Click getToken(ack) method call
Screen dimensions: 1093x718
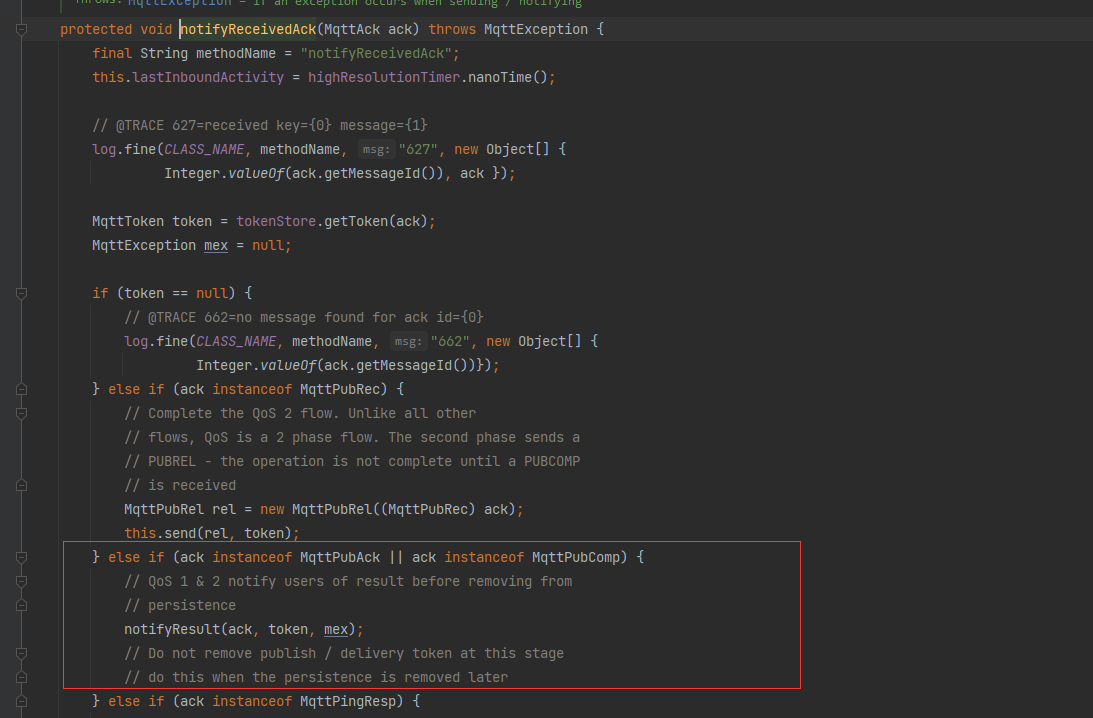[376, 222]
